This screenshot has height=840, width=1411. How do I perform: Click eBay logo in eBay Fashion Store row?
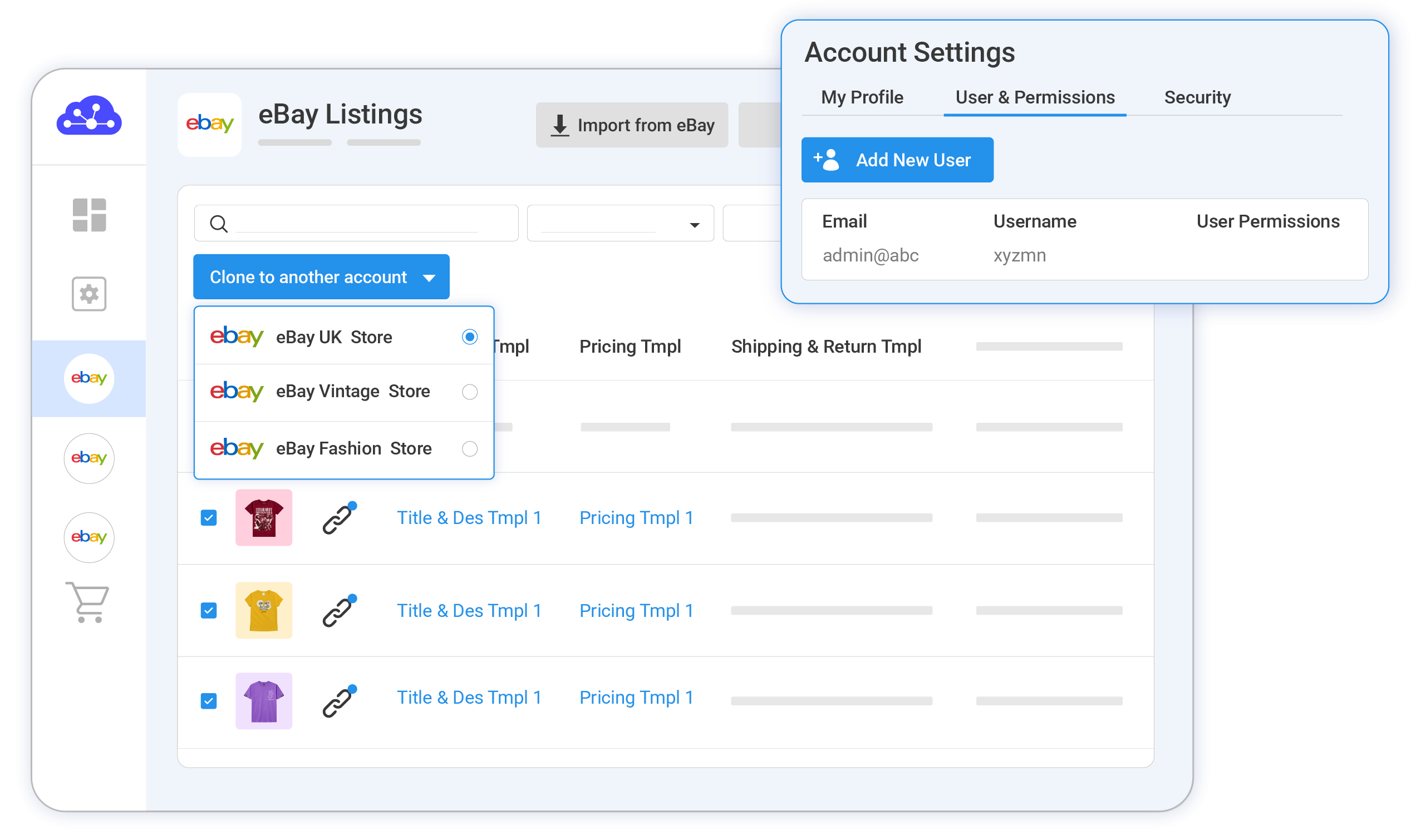point(237,449)
